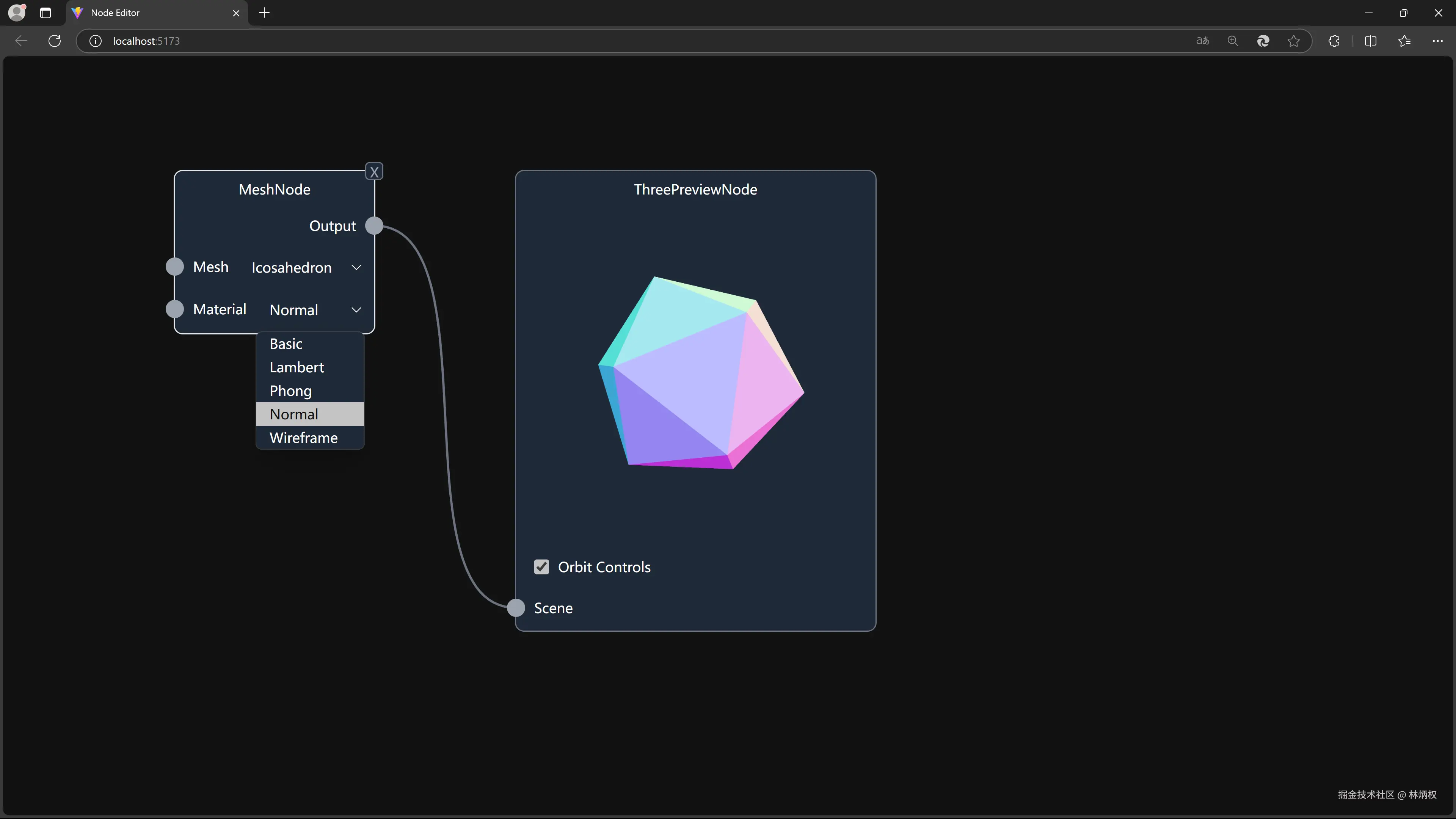Click the Material input socket

(x=175, y=309)
